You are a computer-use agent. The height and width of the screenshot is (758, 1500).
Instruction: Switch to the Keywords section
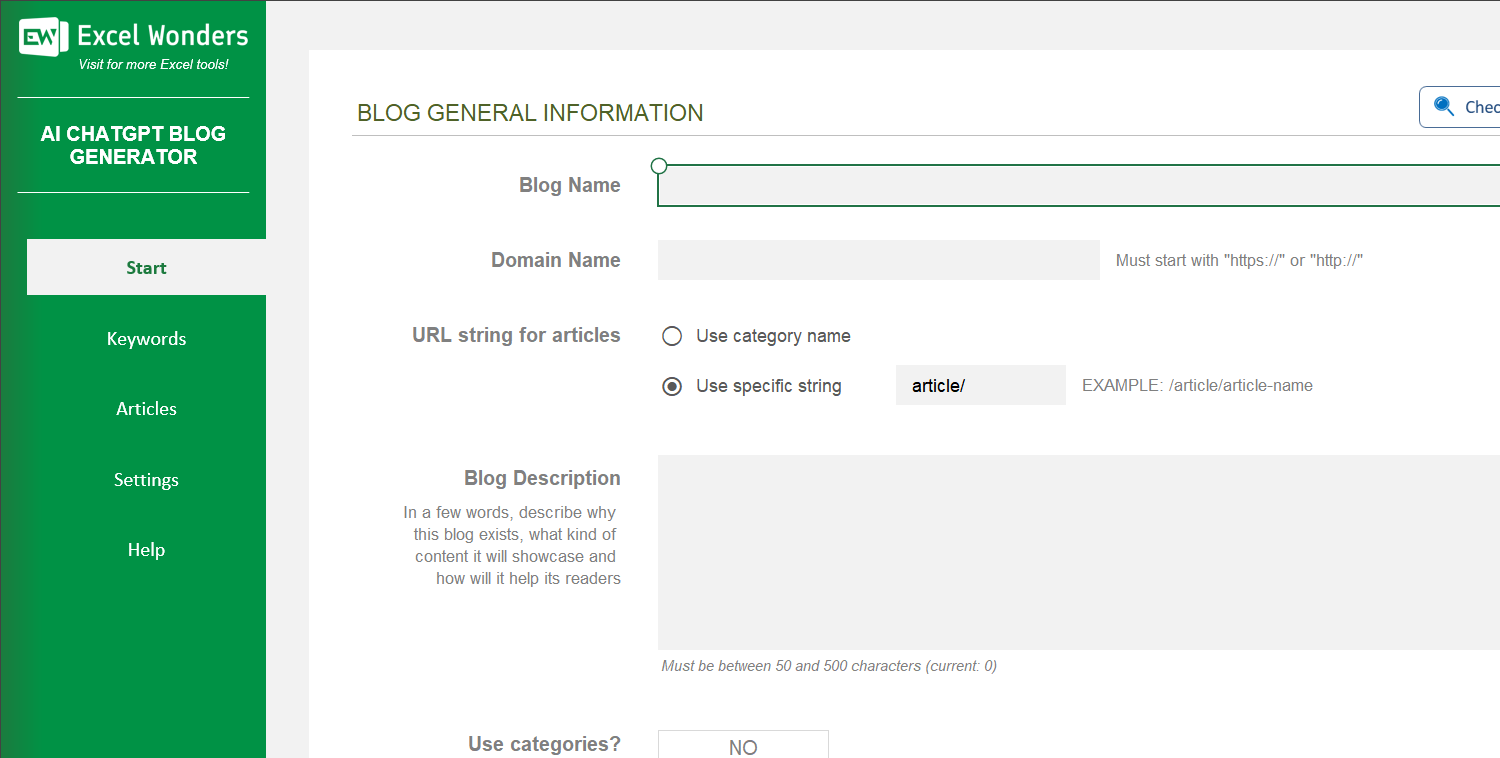[x=146, y=338]
